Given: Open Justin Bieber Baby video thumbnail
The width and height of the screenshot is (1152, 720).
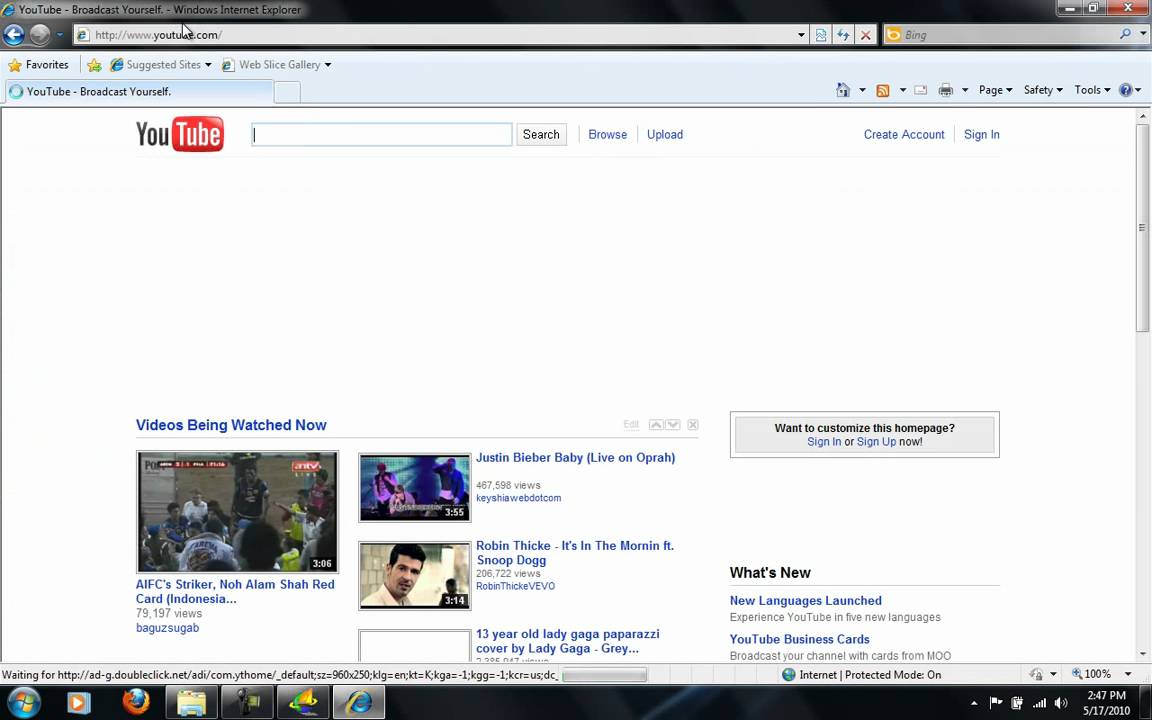Looking at the screenshot, I should pos(414,488).
